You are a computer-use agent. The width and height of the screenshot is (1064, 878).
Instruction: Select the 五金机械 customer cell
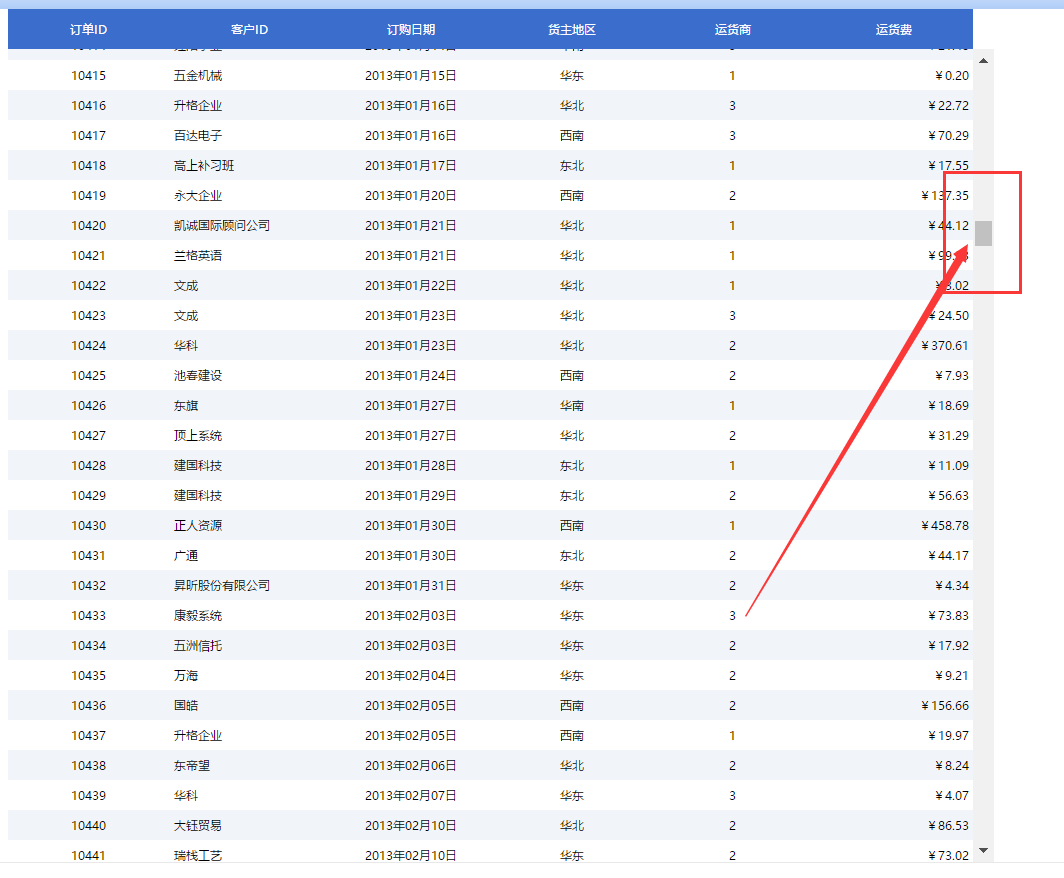click(198, 76)
